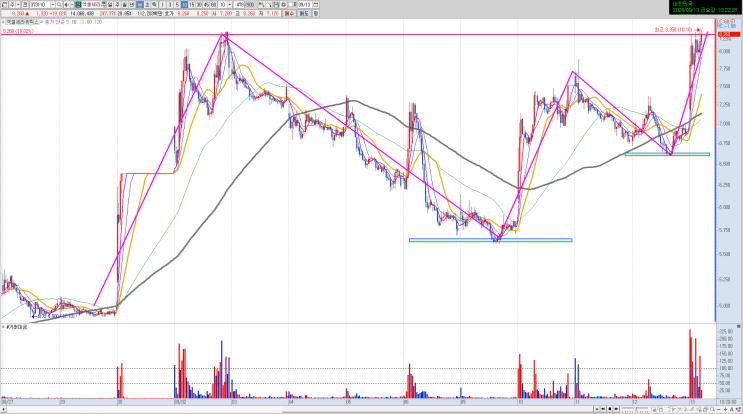743x414 pixels.
Task: Click the horizontal scrollbar left arrow
Action: (3, 409)
